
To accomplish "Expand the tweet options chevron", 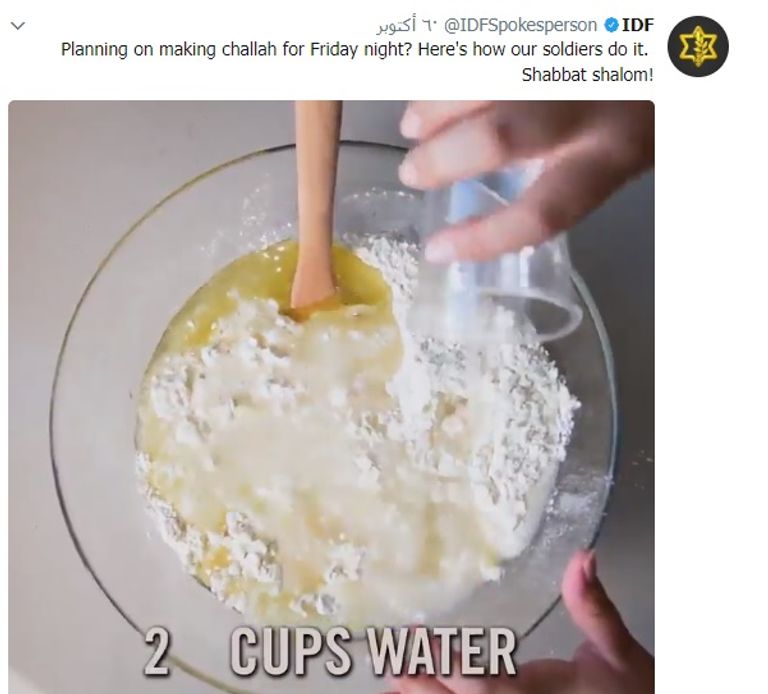I will point(18,25).
